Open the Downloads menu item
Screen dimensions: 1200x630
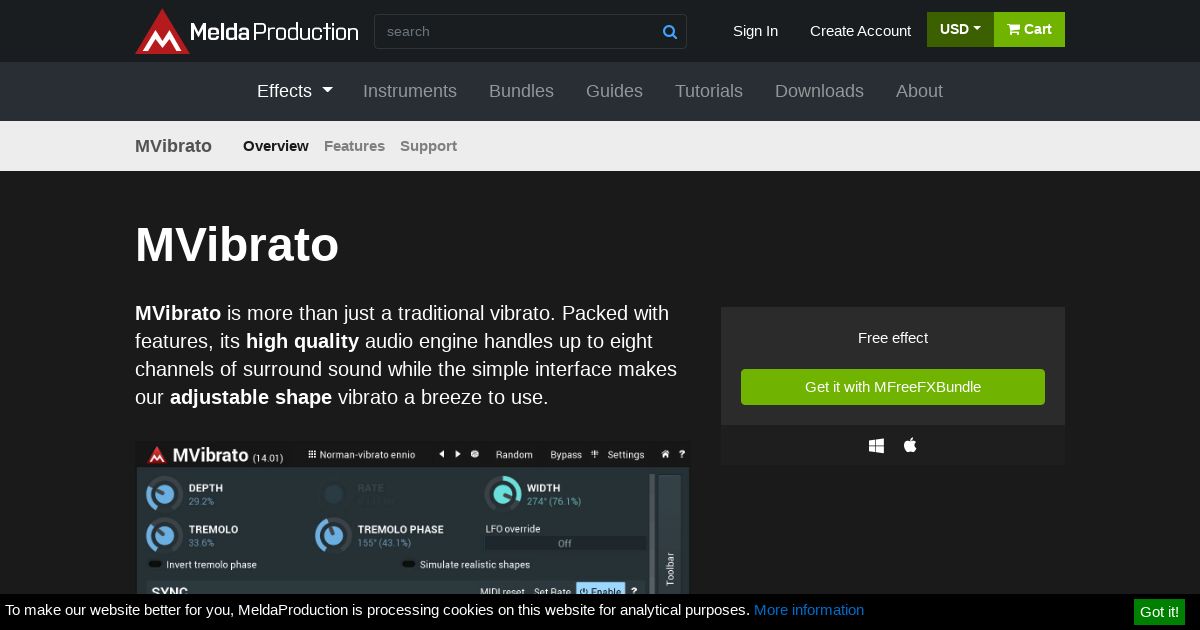coord(819,91)
